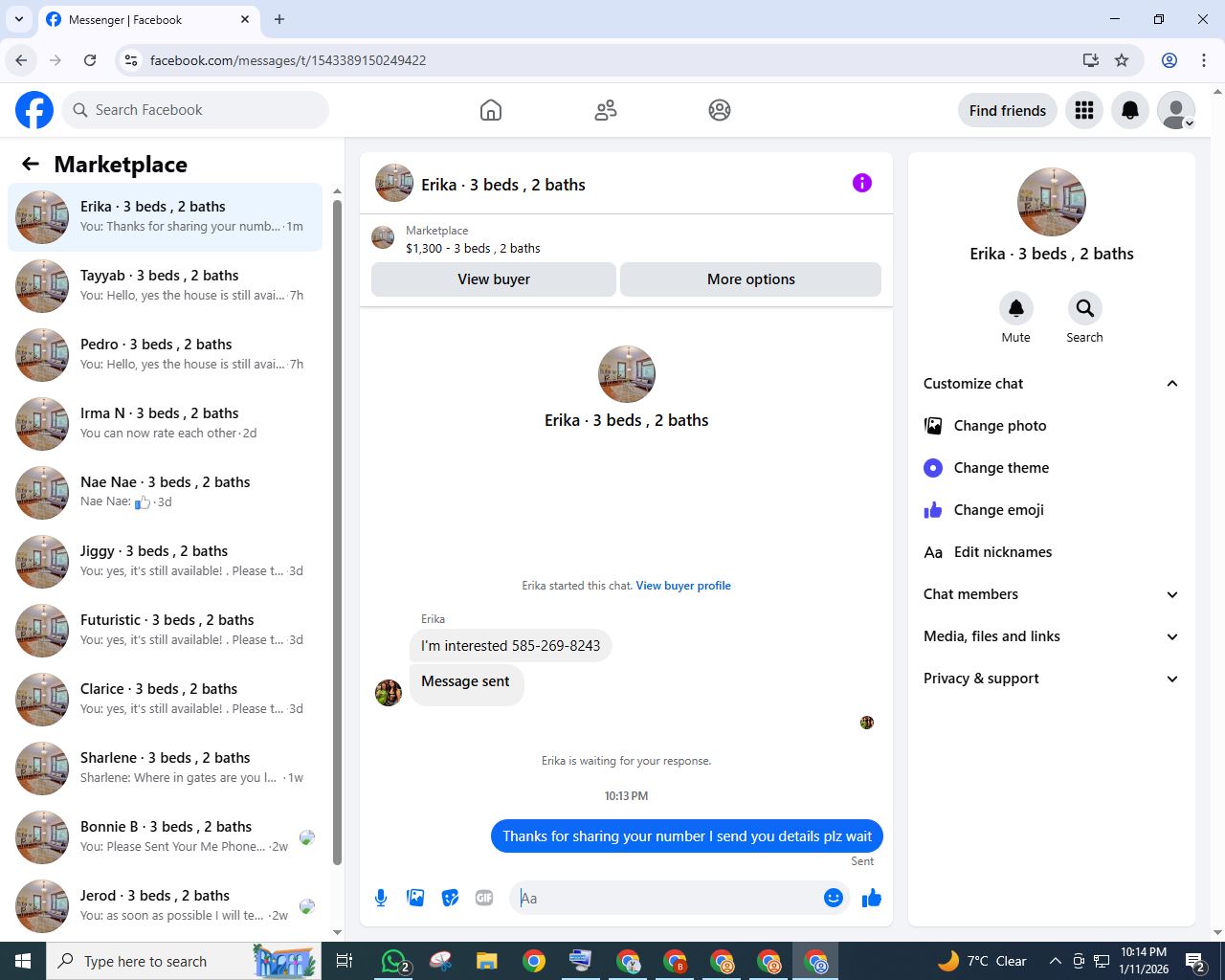Select Change theme option
This screenshot has height=980, width=1225.
tap(1051, 468)
